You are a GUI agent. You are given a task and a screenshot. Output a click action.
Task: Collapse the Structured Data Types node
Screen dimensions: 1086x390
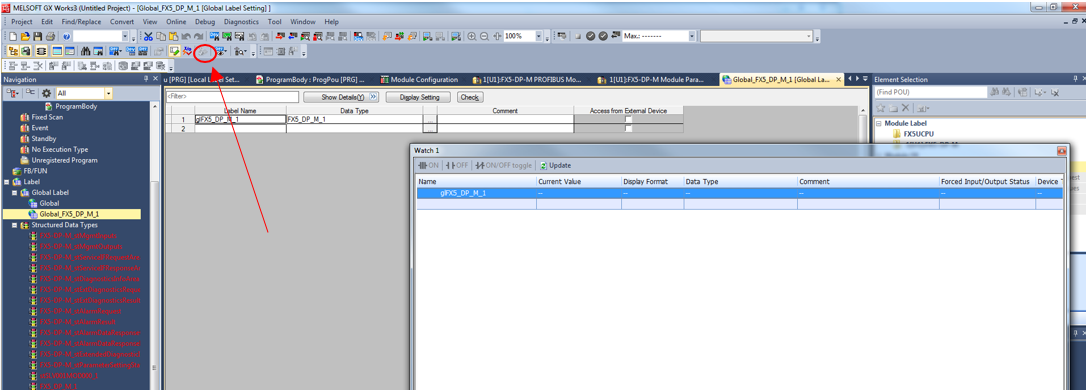point(15,225)
